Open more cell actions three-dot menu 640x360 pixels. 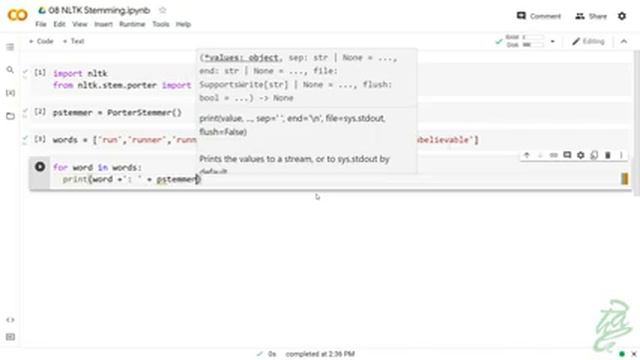(x=621, y=155)
